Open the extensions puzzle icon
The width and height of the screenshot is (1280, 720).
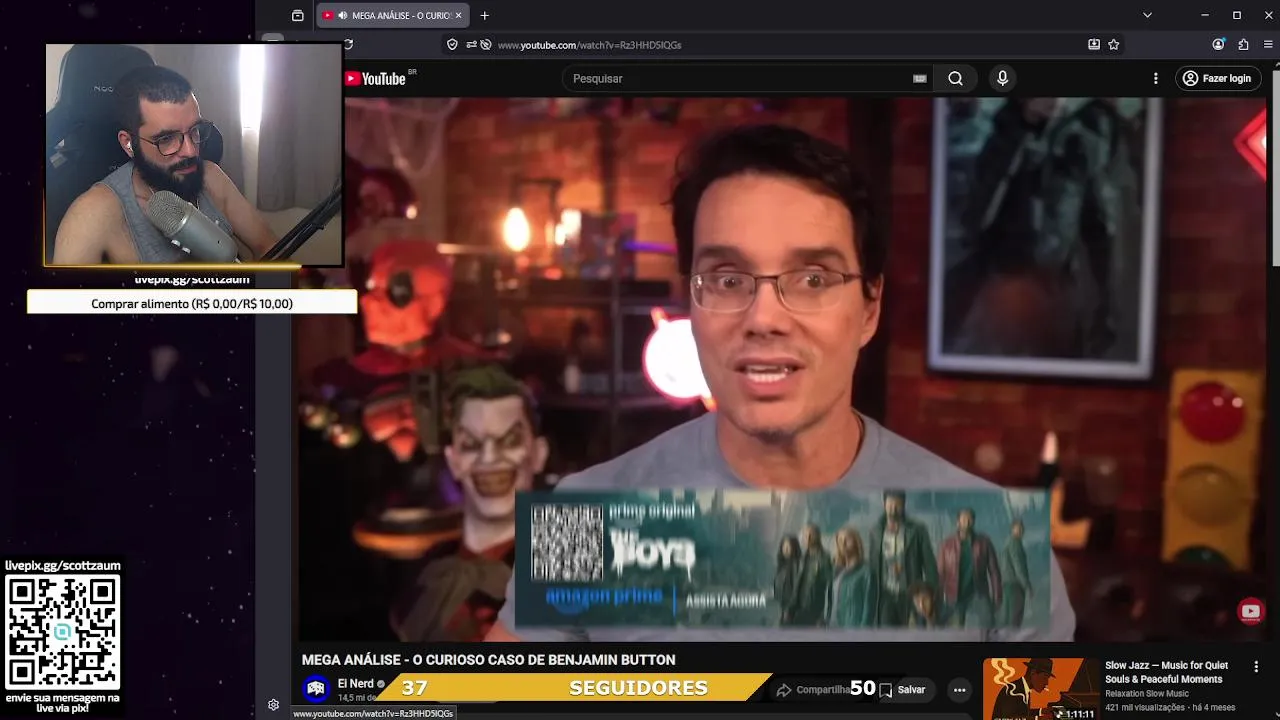1243,44
